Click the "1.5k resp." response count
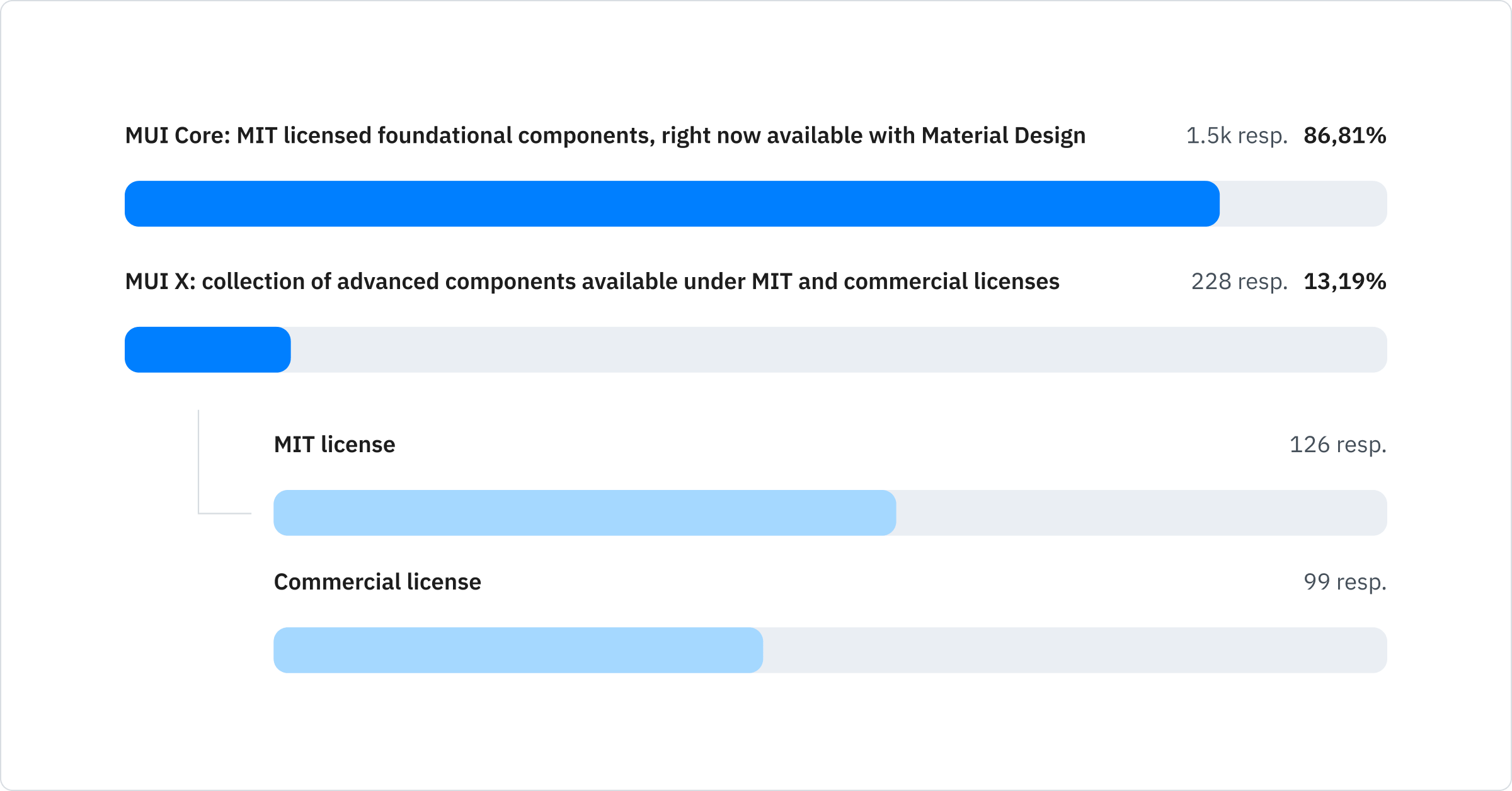Viewport: 1512px width, 791px height. tap(1237, 136)
